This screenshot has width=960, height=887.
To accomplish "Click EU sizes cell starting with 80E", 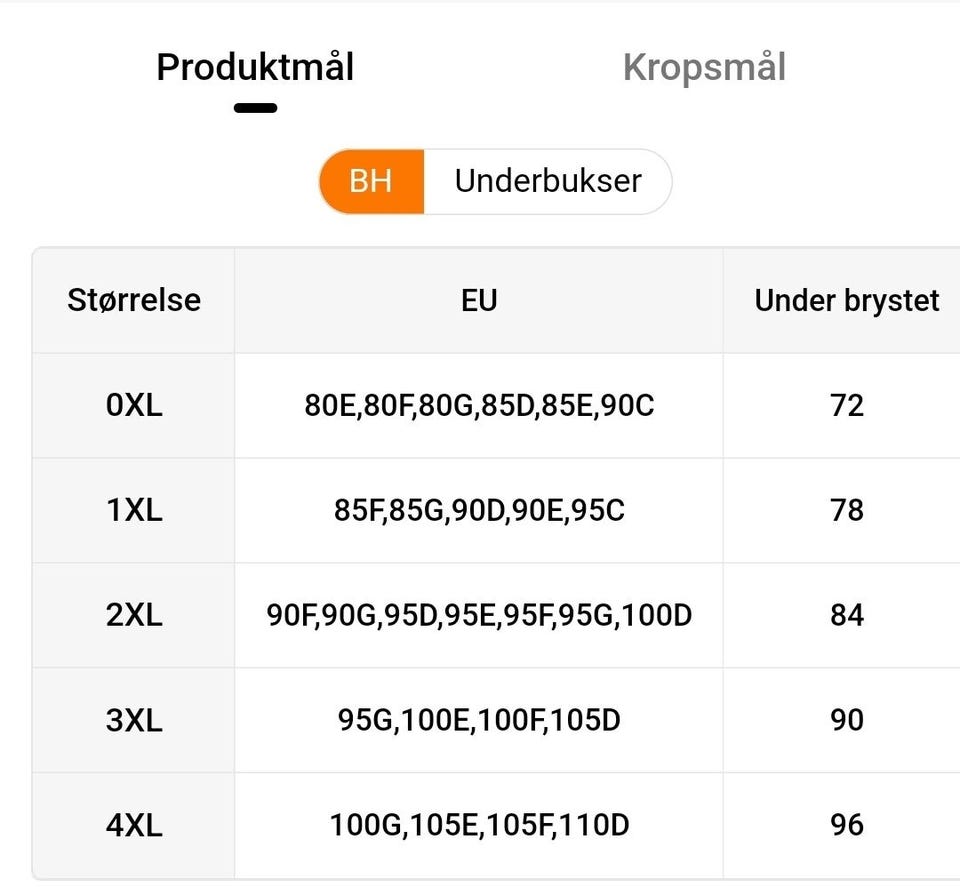I will pos(479,406).
